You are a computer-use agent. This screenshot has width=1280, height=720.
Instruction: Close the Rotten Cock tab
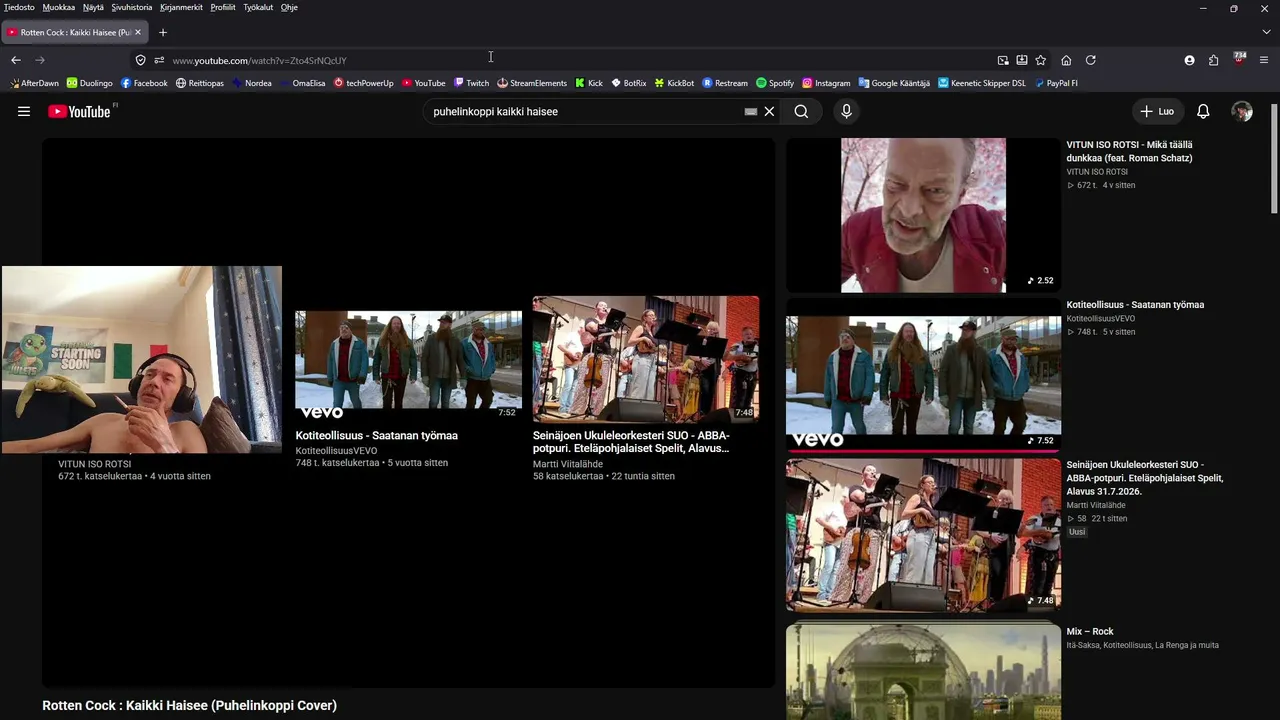click(138, 33)
